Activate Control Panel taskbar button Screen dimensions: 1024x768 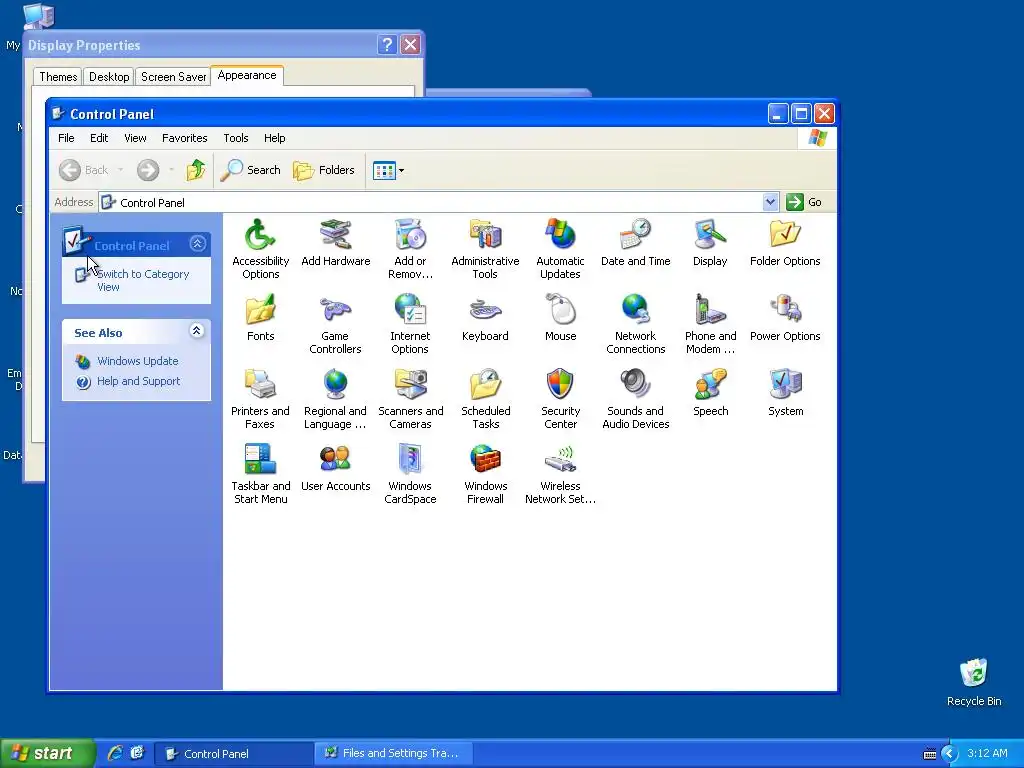[234, 754]
